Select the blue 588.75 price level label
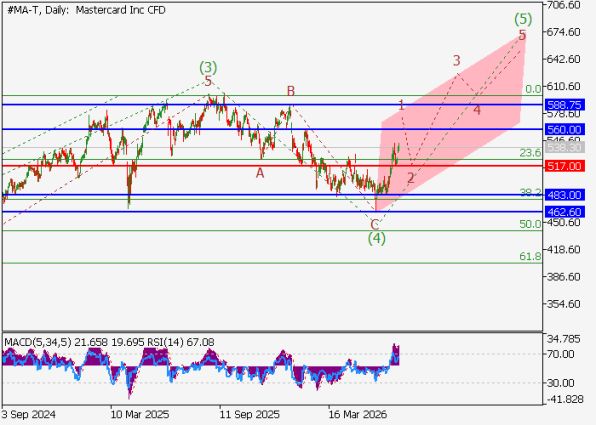The image size is (596, 425). (564, 105)
